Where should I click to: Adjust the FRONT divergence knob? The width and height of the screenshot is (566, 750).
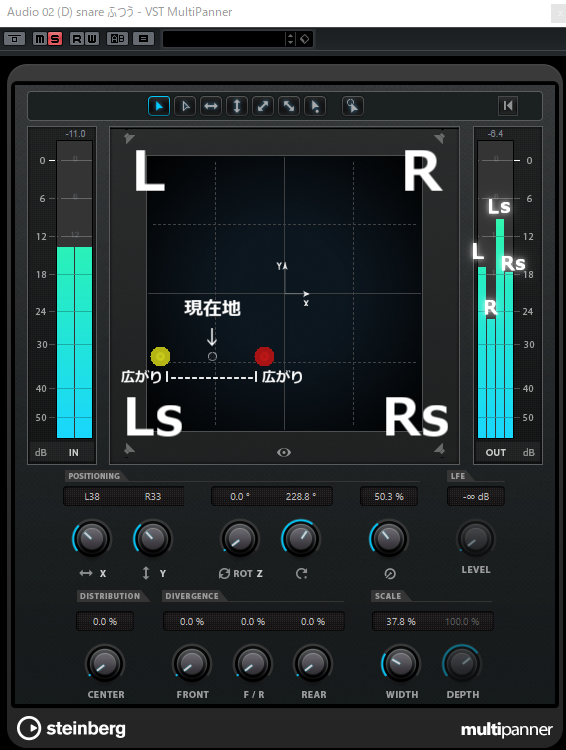click(192, 664)
